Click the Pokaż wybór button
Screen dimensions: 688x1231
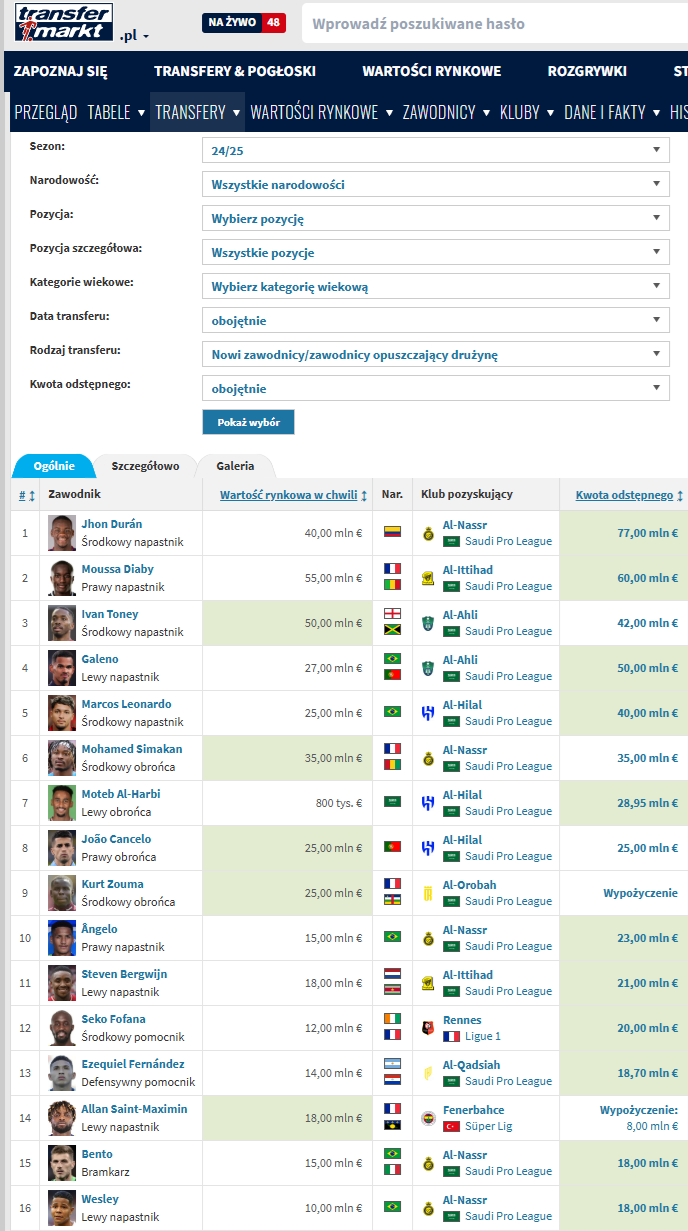(248, 422)
